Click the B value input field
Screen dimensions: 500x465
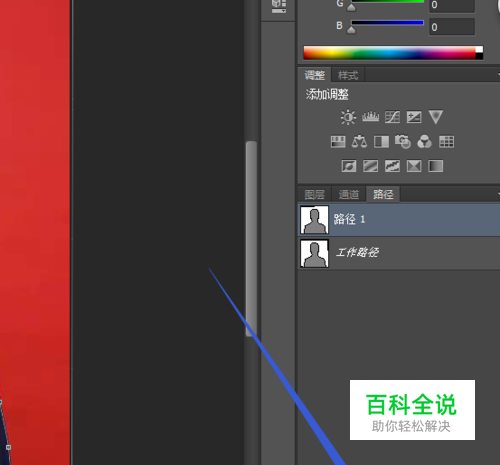(x=452, y=27)
